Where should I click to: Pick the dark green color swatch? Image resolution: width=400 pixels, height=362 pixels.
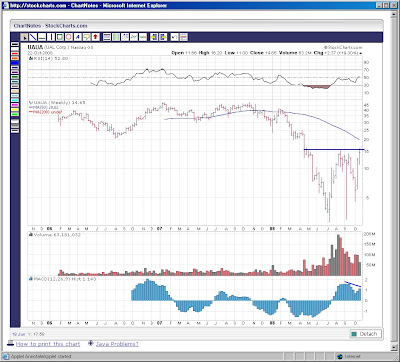(x=15, y=77)
